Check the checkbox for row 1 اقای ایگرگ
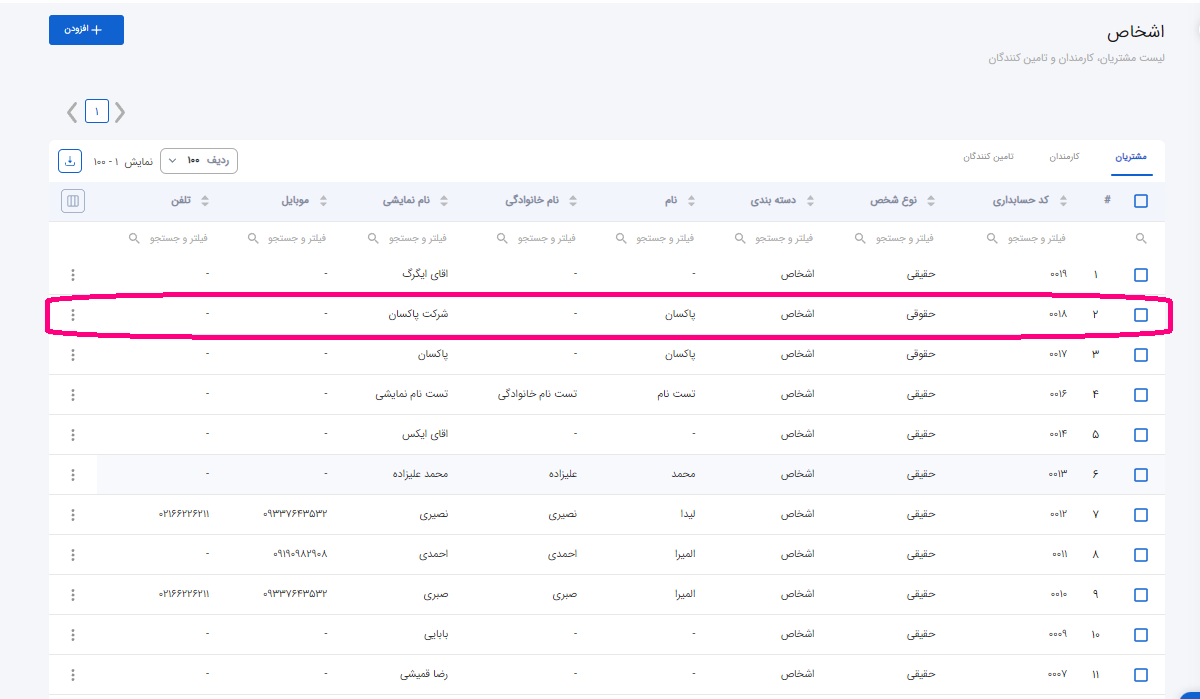The width and height of the screenshot is (1200, 699). coord(1141,275)
